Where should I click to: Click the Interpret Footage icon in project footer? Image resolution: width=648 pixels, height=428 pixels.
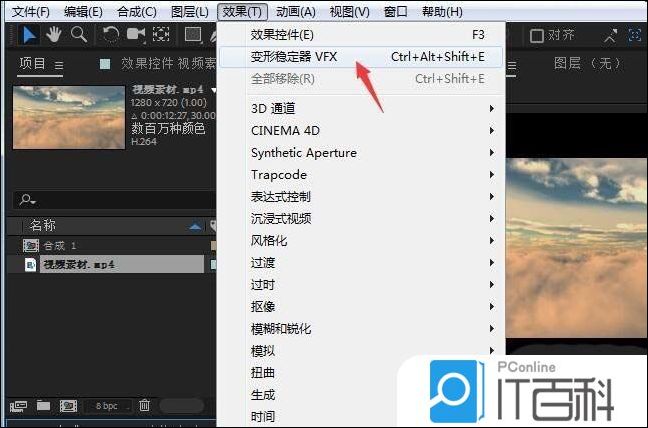click(x=18, y=406)
